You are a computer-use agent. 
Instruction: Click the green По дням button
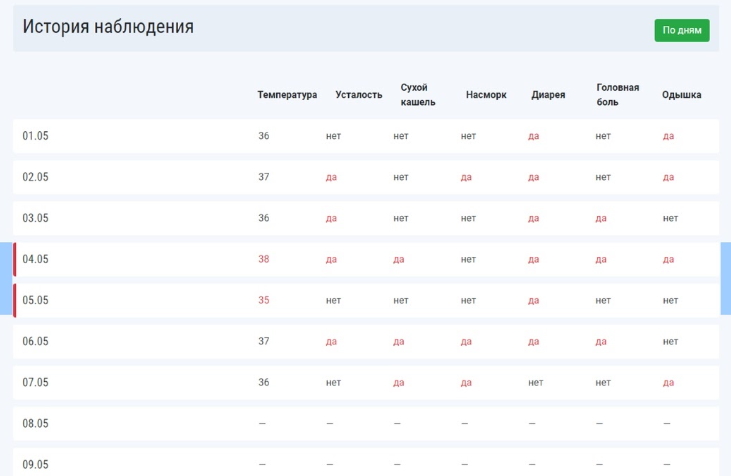click(x=682, y=30)
